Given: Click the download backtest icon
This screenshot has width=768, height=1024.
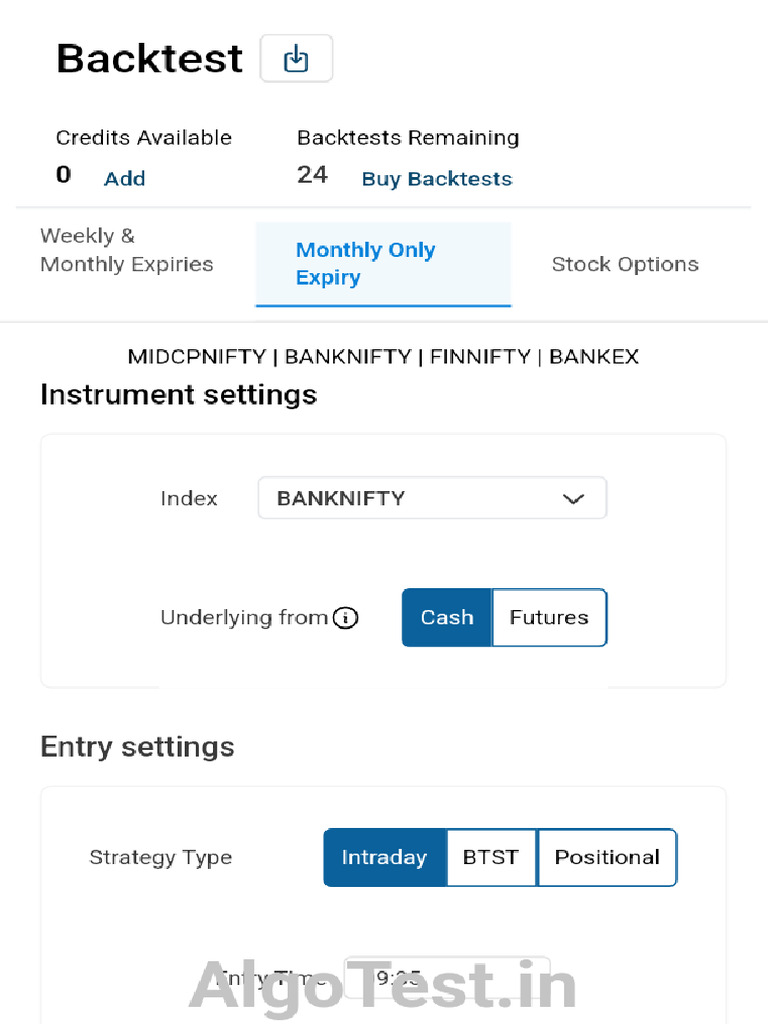Looking at the screenshot, I should click(x=296, y=59).
